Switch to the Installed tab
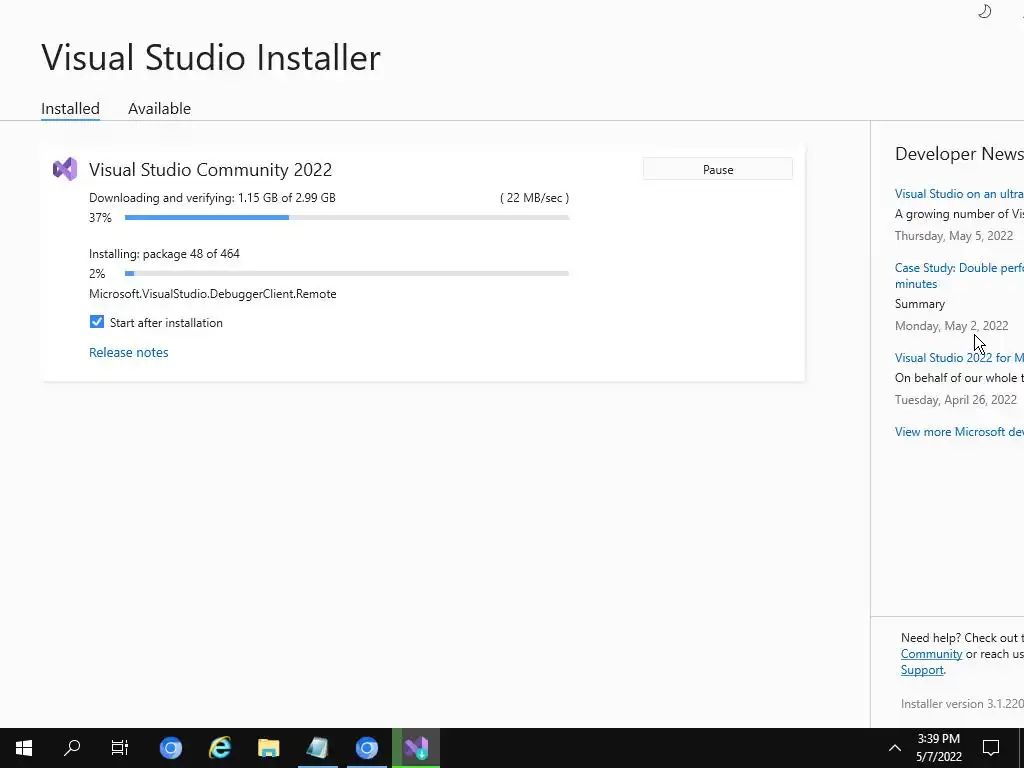Viewport: 1024px width, 768px height. (71, 108)
